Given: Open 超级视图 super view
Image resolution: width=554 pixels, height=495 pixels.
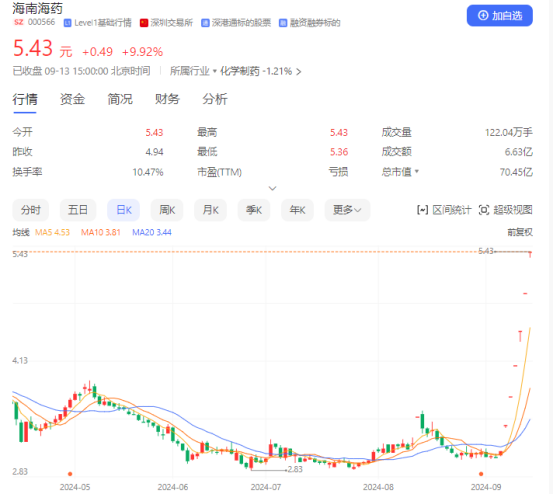Looking at the screenshot, I should 506,210.
